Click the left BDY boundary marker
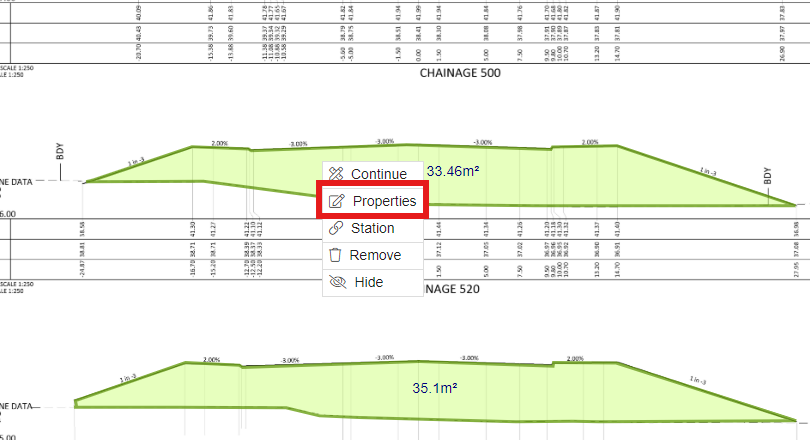 (x=60, y=152)
